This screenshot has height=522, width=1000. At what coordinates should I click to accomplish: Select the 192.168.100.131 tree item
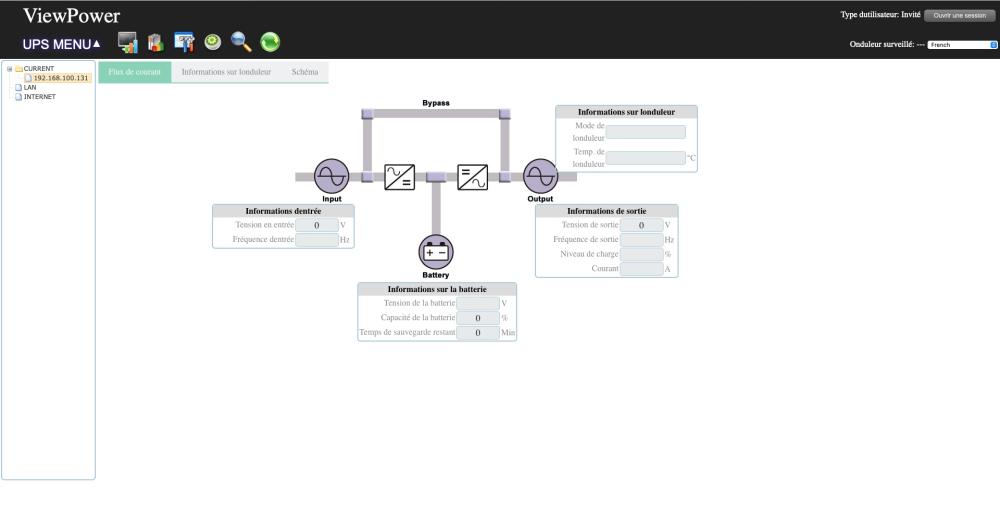tap(61, 78)
